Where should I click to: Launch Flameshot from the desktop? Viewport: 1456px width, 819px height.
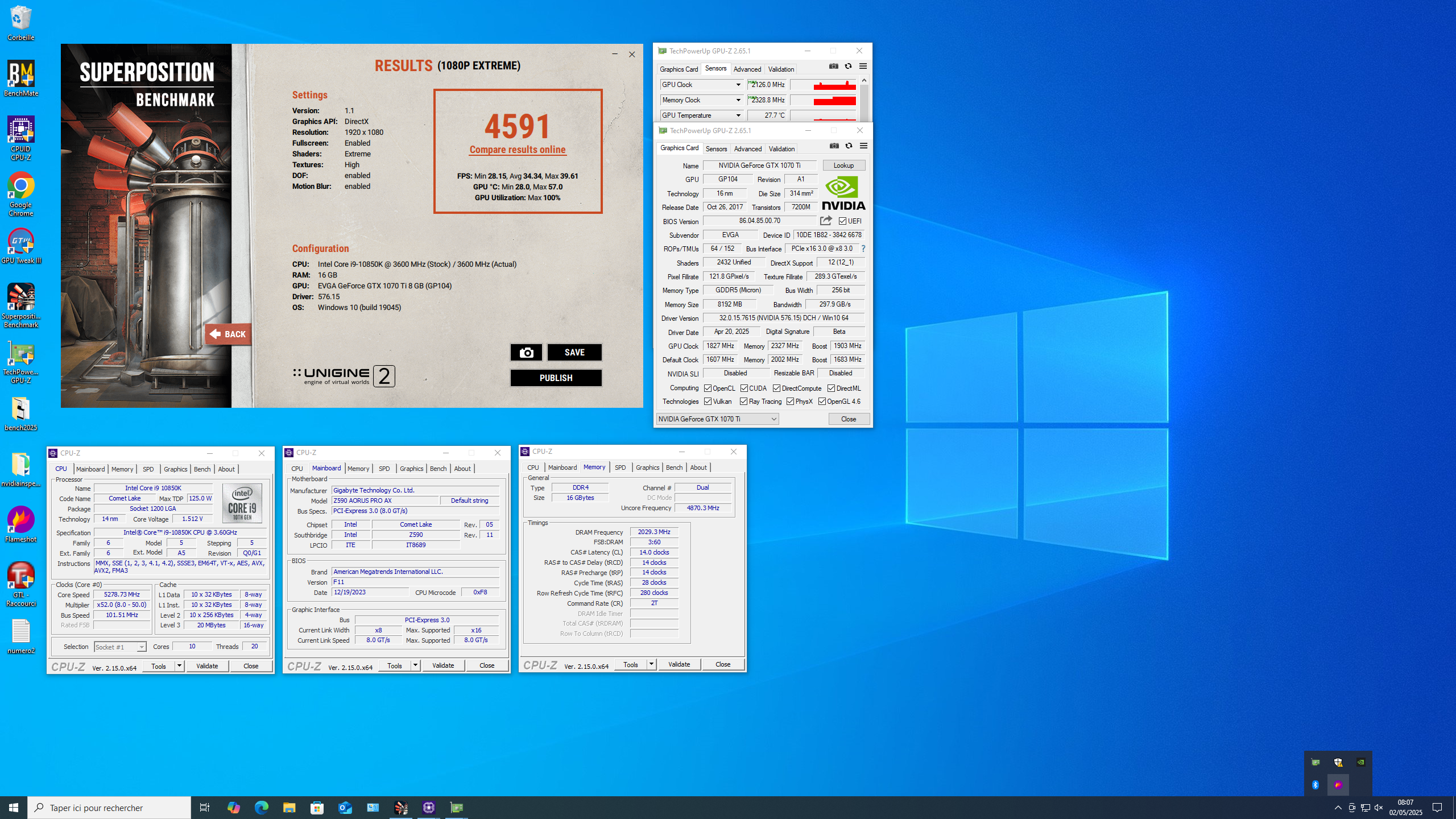(21, 524)
